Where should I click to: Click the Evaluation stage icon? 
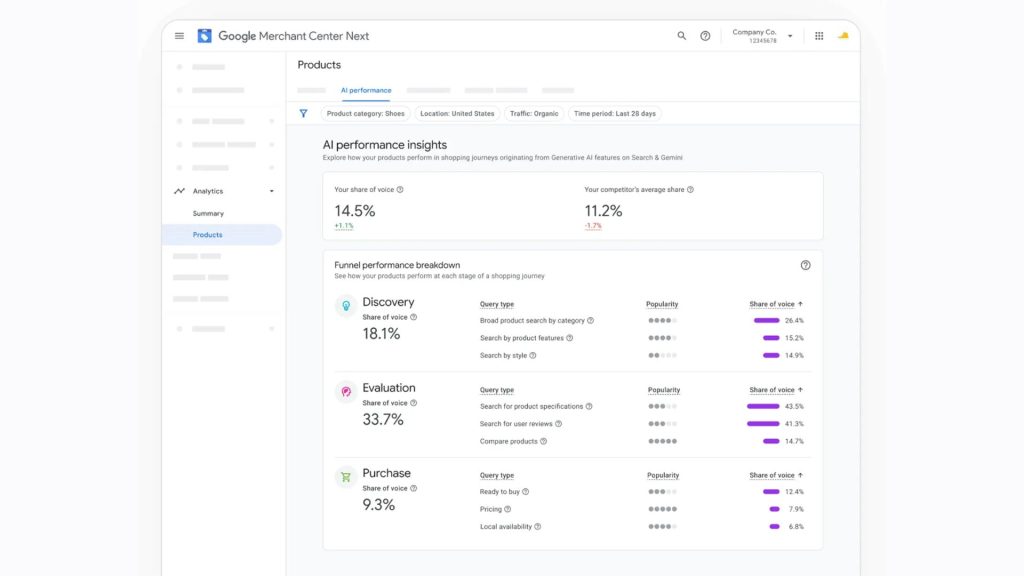click(x=346, y=391)
